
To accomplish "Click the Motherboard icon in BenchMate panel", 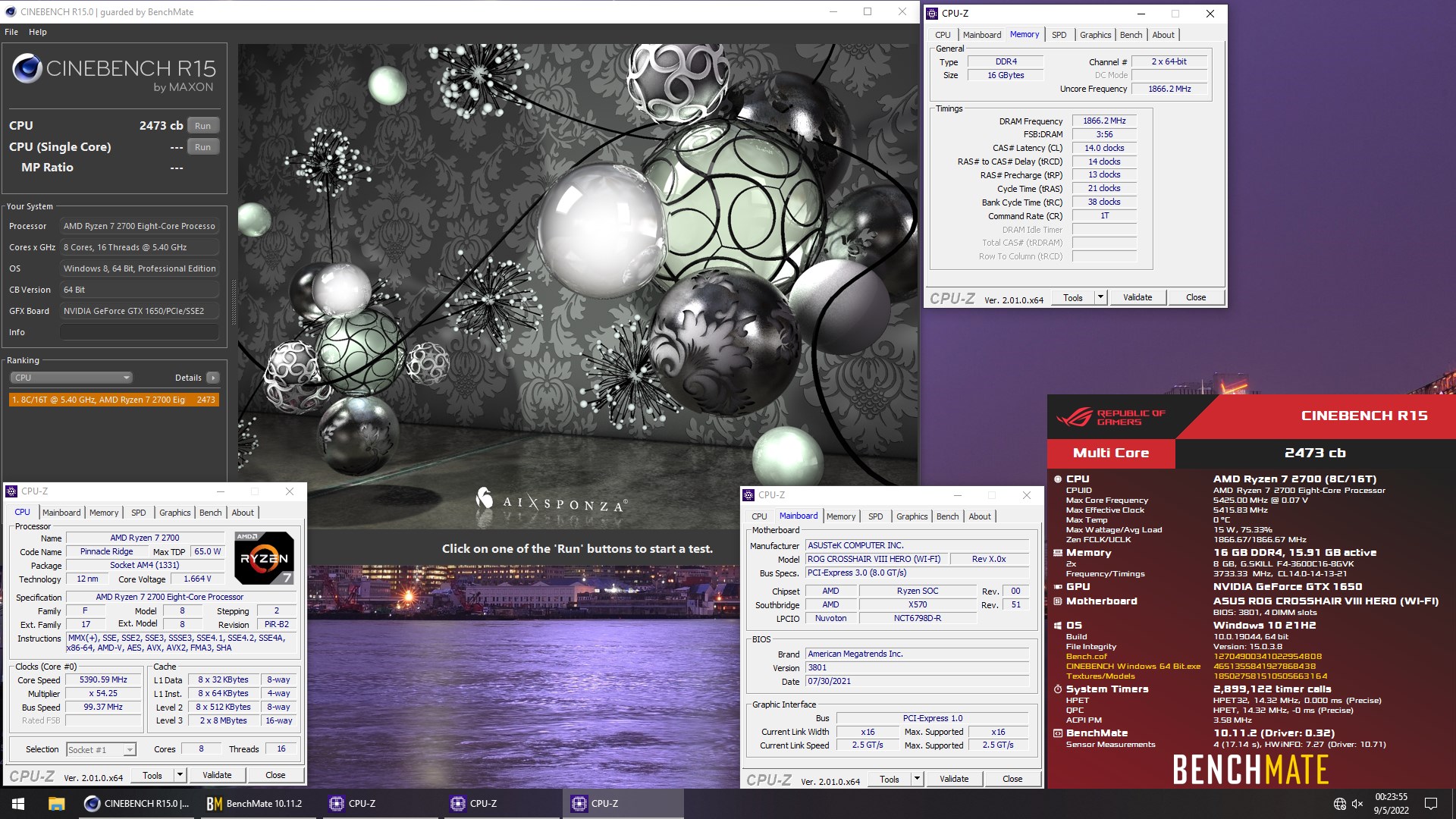I will (x=1057, y=601).
